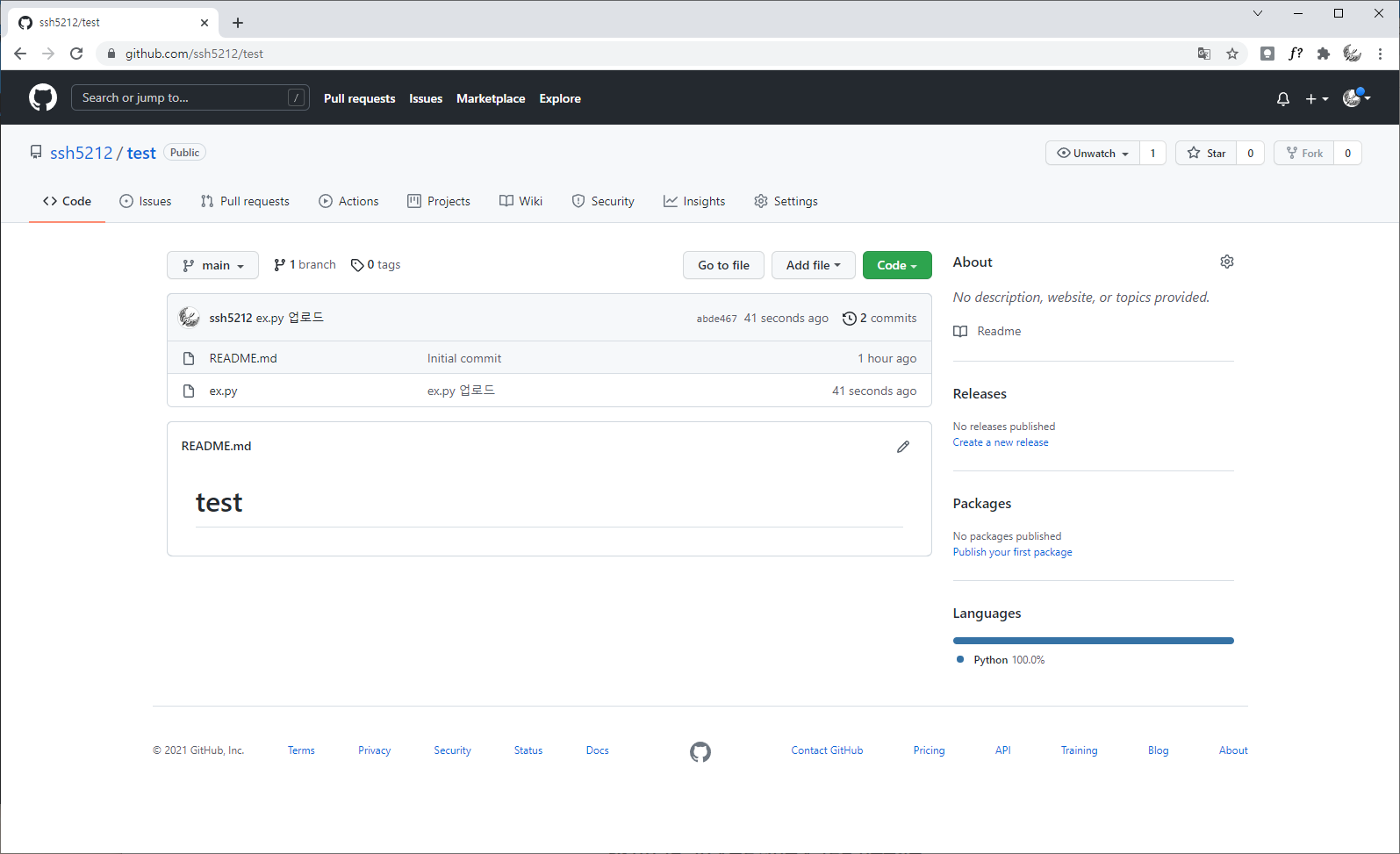Viewport: 1400px width, 854px height.
Task: Click the browser address bar URL
Action: click(x=194, y=54)
